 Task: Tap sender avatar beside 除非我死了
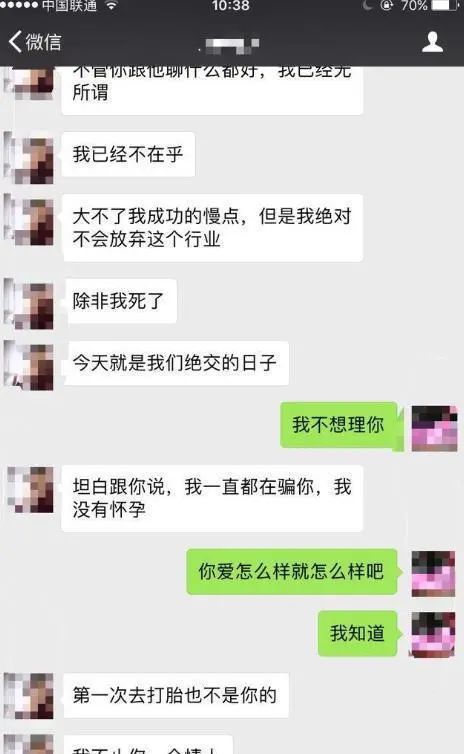[29, 304]
